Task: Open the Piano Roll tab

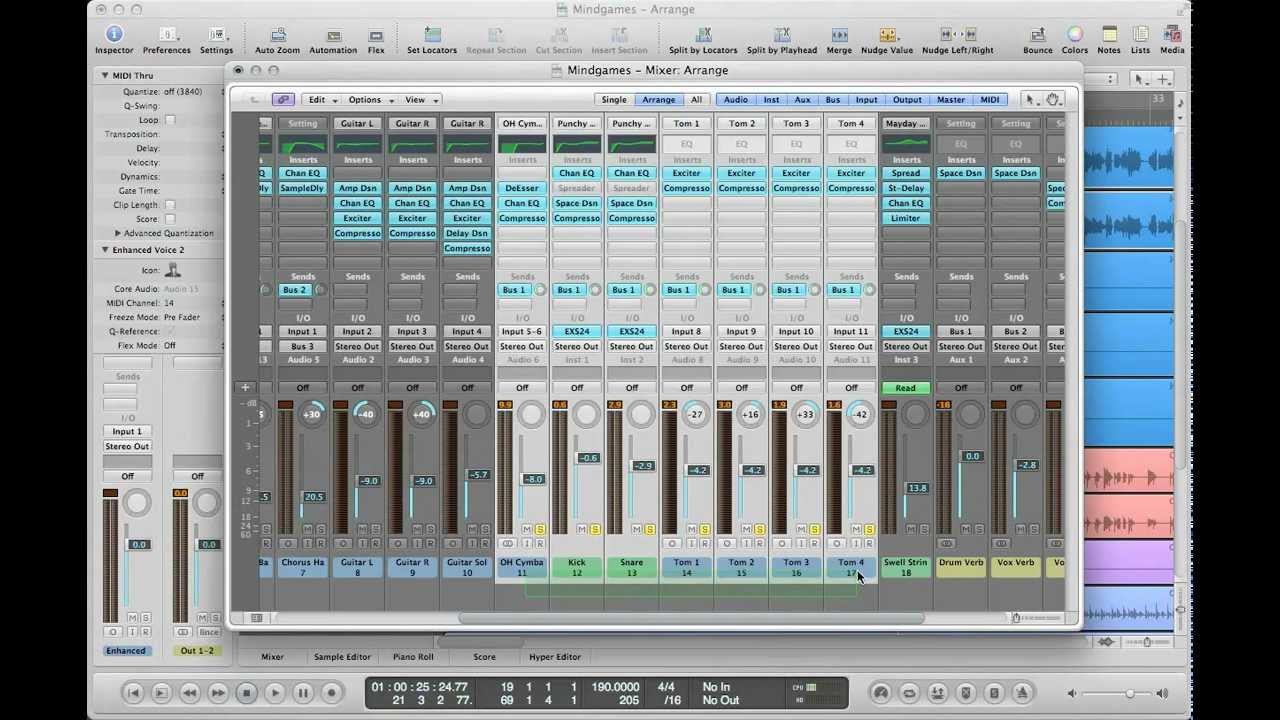Action: tap(413, 657)
